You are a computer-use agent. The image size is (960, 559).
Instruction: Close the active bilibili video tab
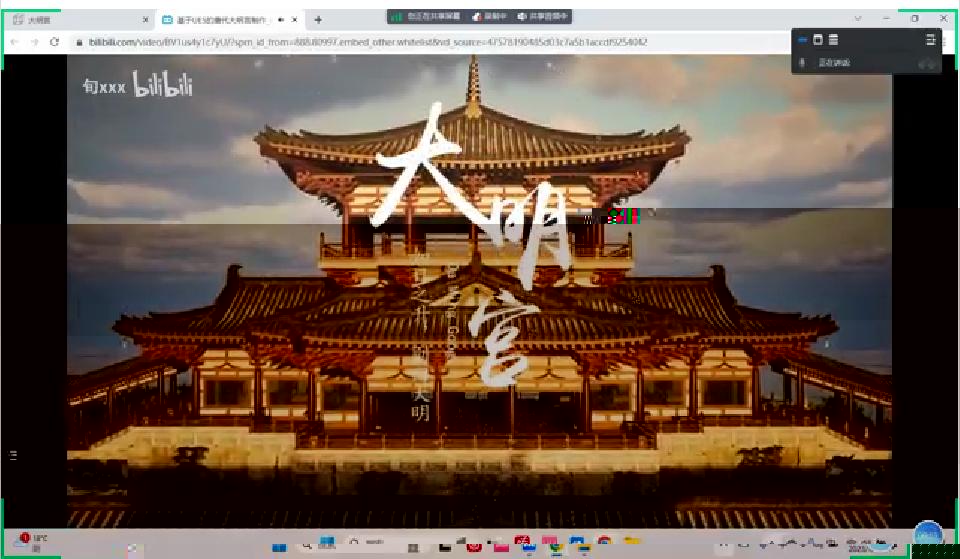[294, 20]
